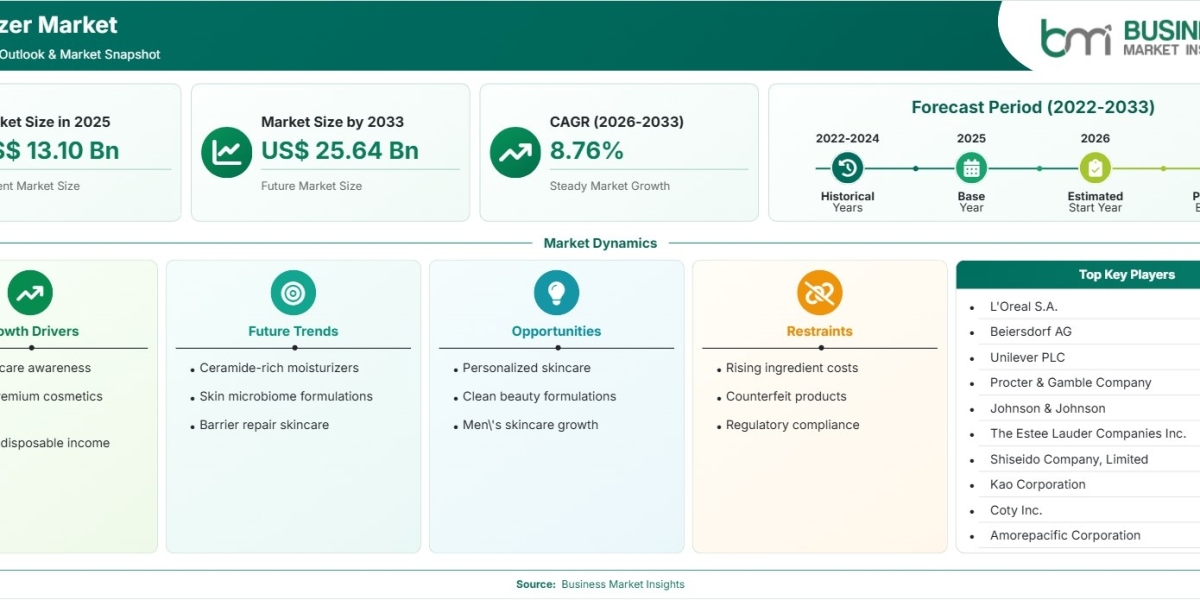Image resolution: width=1200 pixels, height=600 pixels.
Task: Click the 8.76% CAGR figure
Action: tap(587, 151)
